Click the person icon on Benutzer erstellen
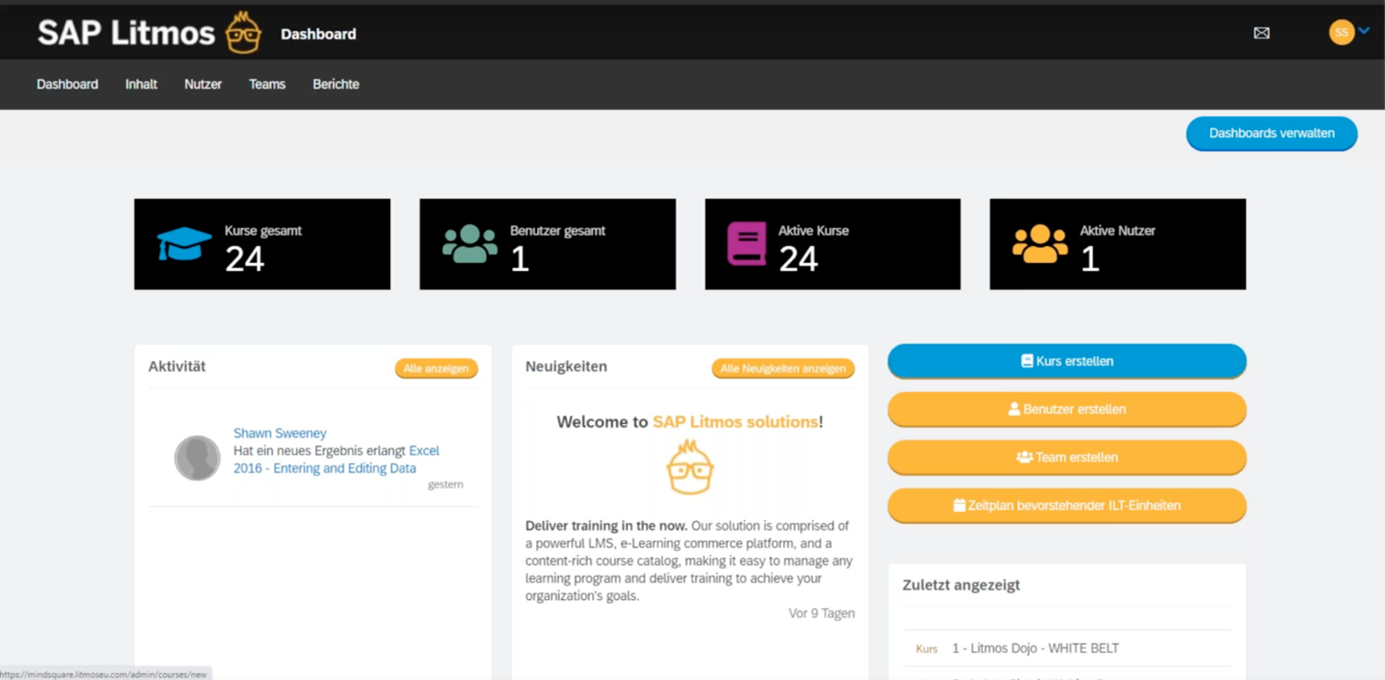The width and height of the screenshot is (1385, 680). (x=1014, y=409)
